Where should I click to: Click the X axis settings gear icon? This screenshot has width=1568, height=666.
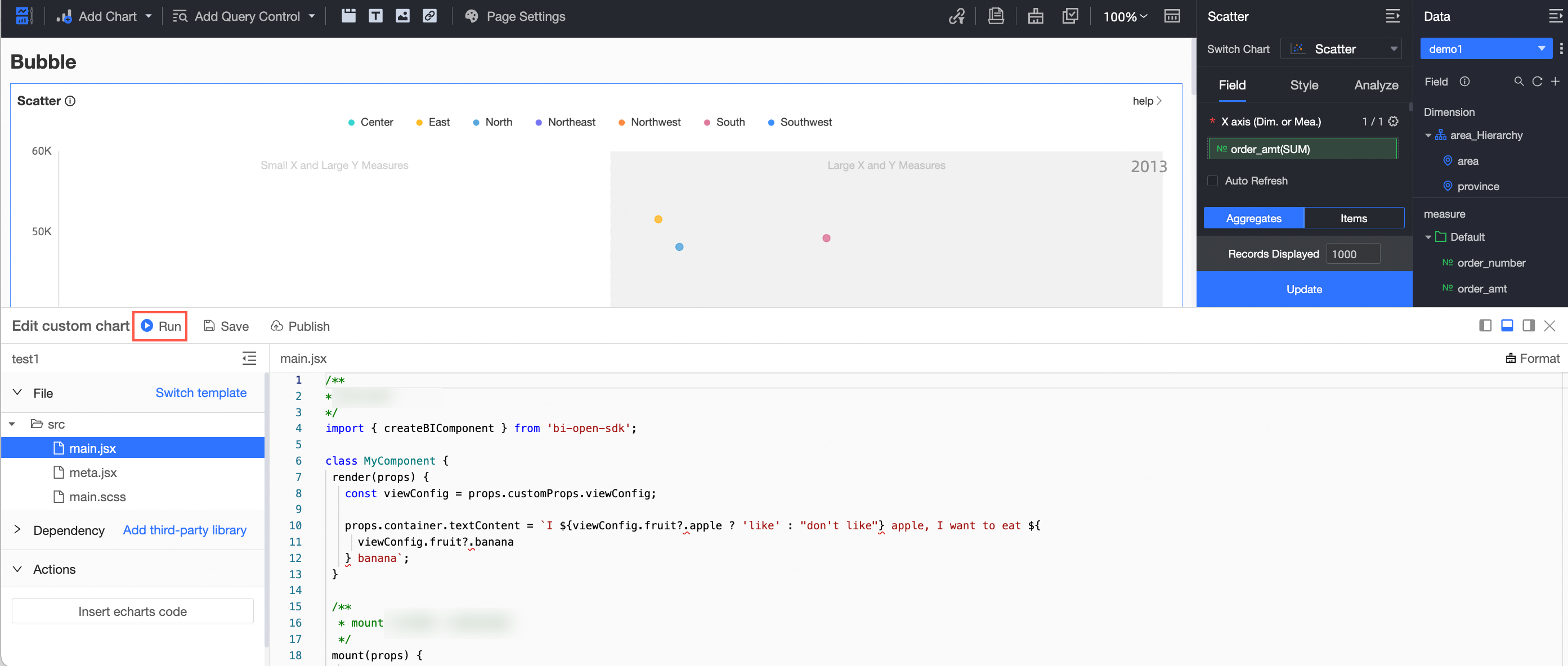click(1394, 121)
